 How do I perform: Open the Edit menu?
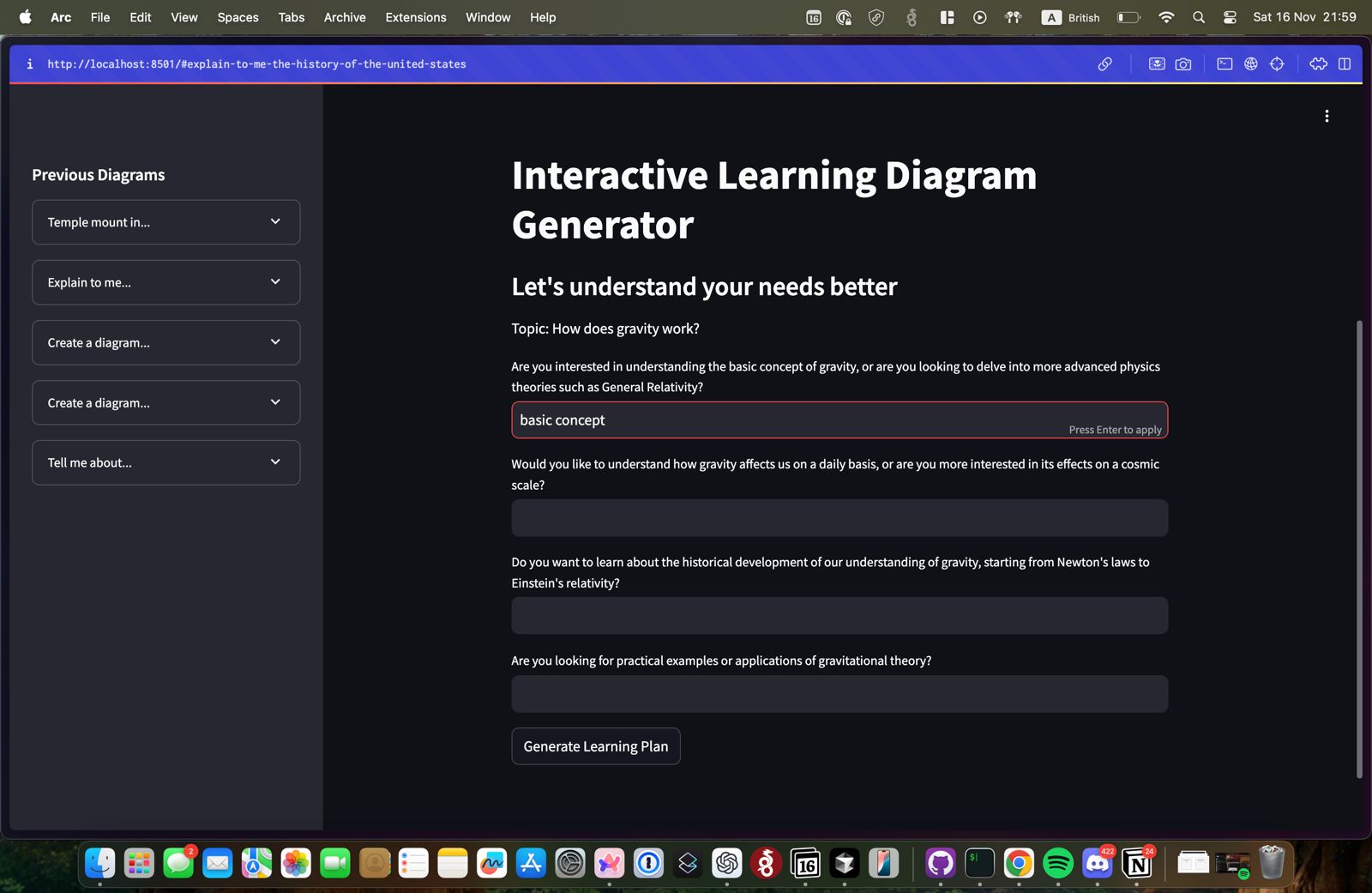click(x=141, y=17)
